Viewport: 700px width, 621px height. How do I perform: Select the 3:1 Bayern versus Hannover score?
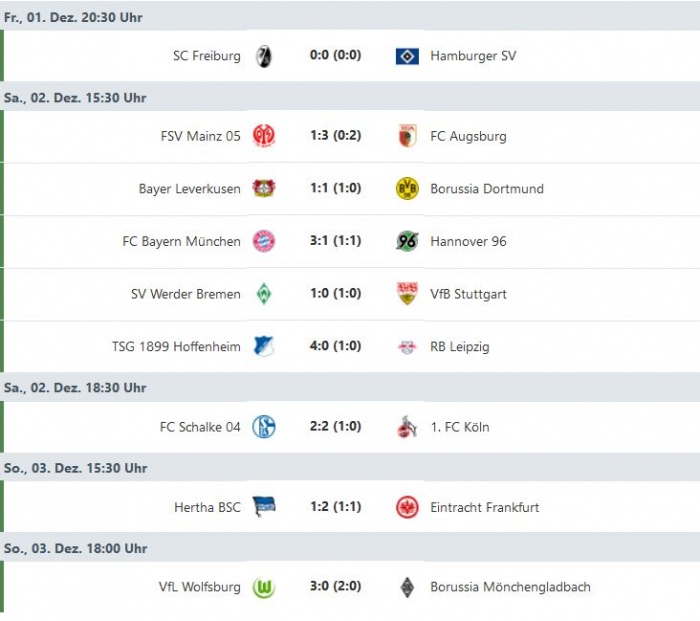[x=335, y=241]
